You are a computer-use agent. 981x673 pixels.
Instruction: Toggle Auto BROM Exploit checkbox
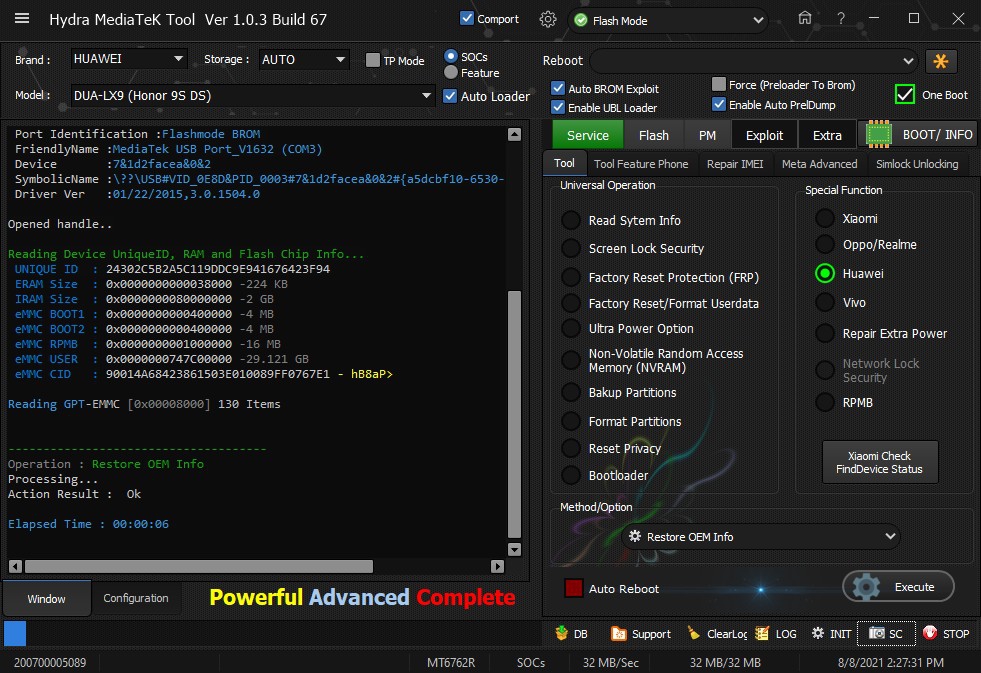558,88
